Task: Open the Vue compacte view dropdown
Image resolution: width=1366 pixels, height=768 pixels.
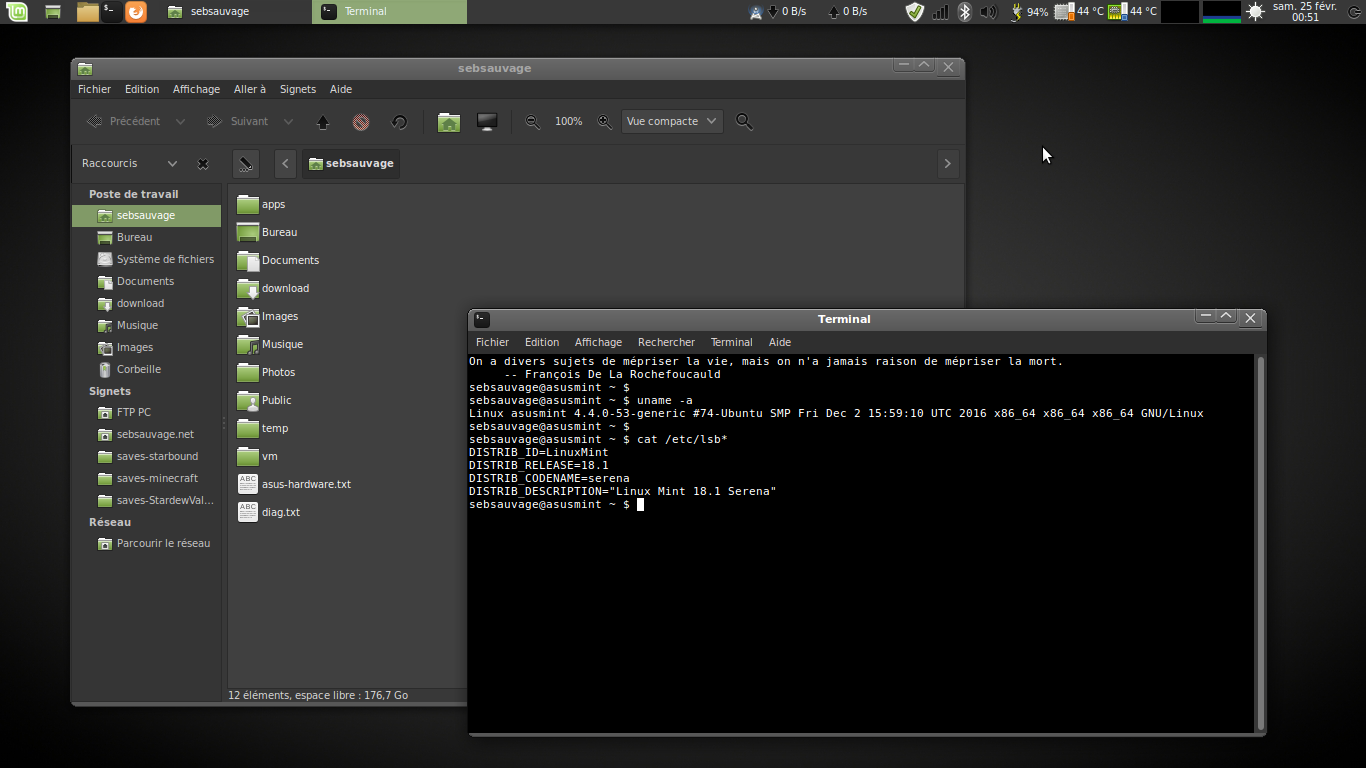Action: [x=671, y=122]
